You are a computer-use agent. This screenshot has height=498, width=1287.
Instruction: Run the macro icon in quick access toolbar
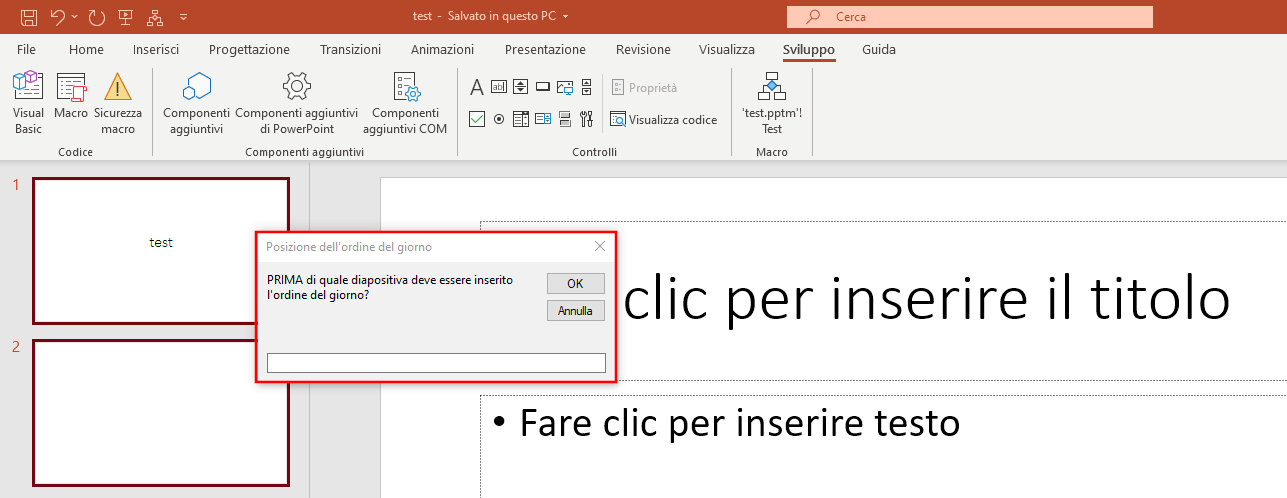154,16
